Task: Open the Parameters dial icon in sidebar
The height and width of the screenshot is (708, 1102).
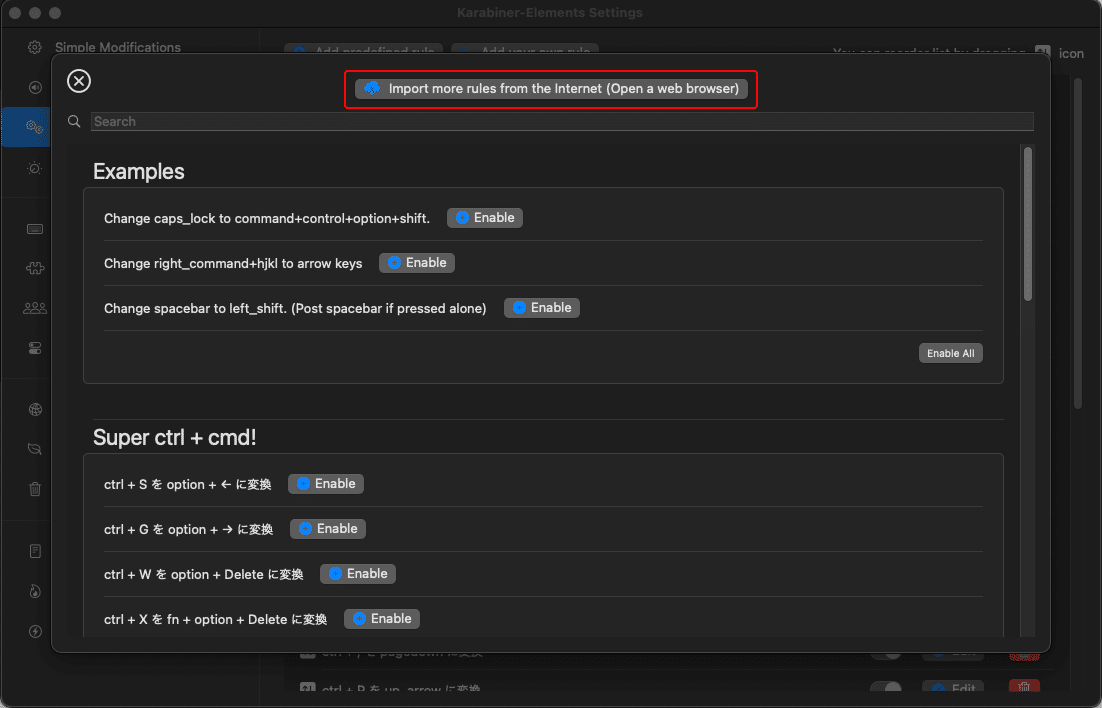Action: click(34, 168)
